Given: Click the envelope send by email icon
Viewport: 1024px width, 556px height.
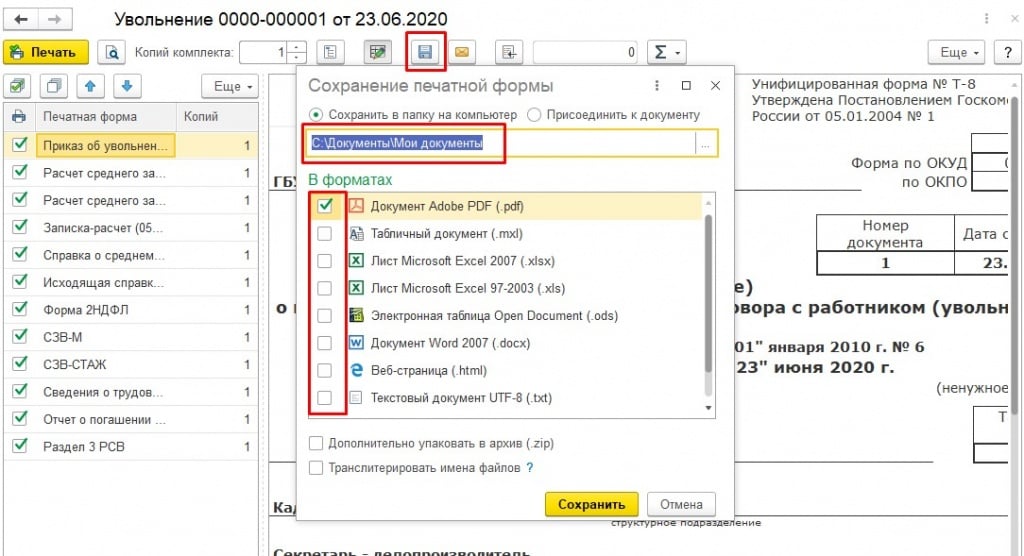Looking at the screenshot, I should (461, 51).
